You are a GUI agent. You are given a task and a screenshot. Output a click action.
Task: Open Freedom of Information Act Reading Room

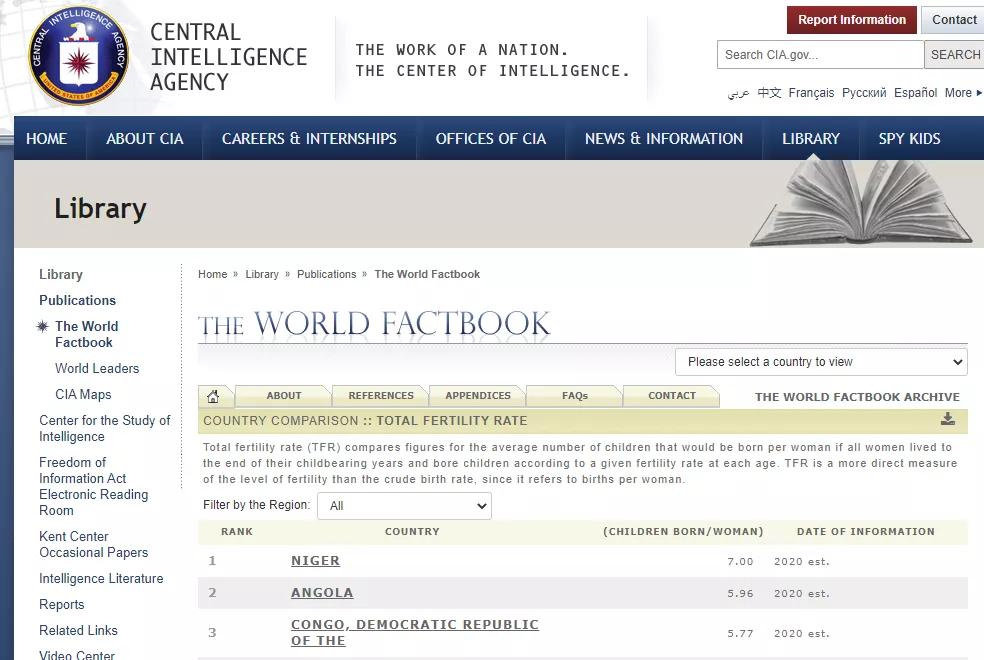94,486
